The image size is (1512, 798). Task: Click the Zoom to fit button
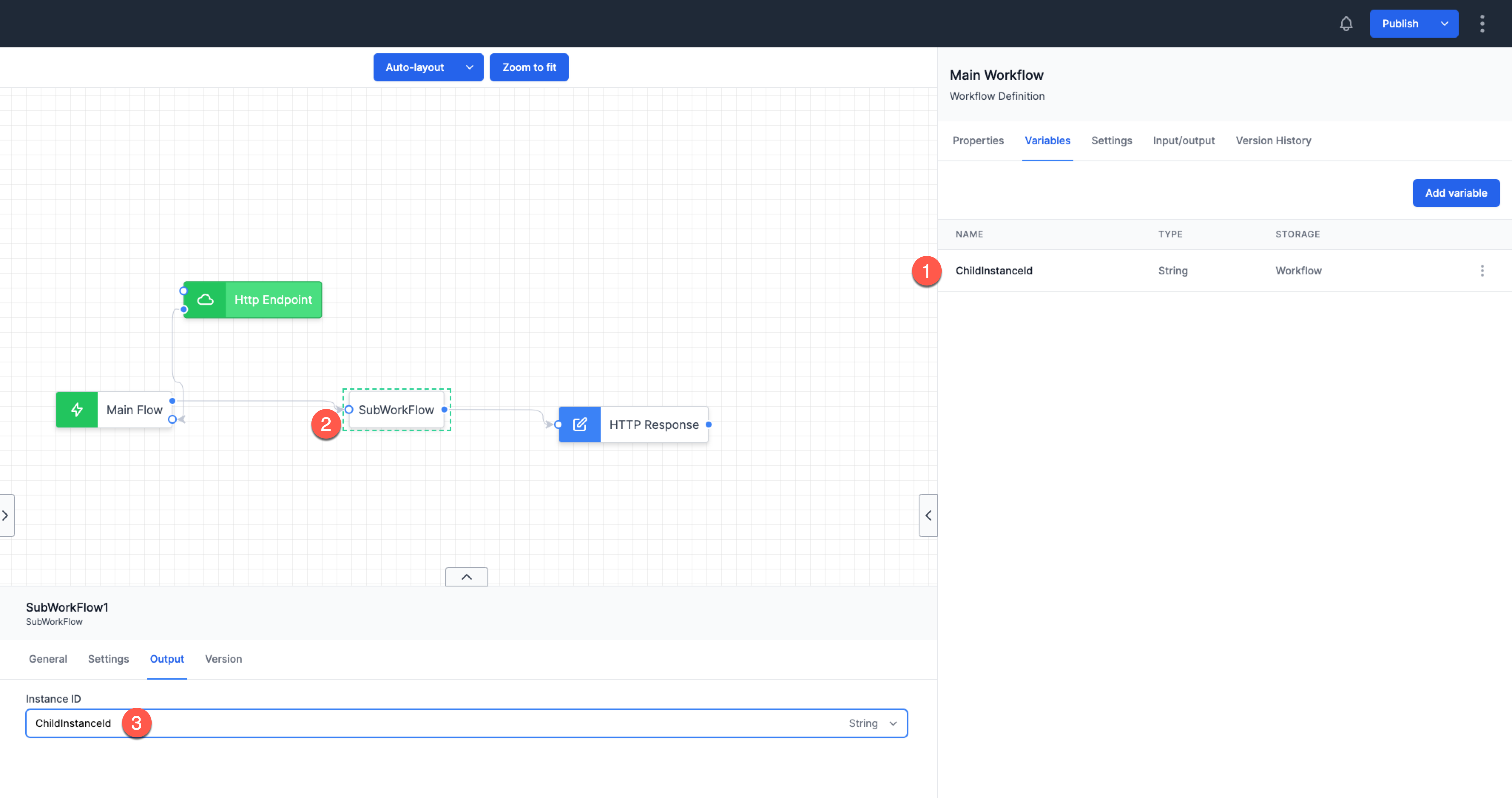tap(529, 67)
